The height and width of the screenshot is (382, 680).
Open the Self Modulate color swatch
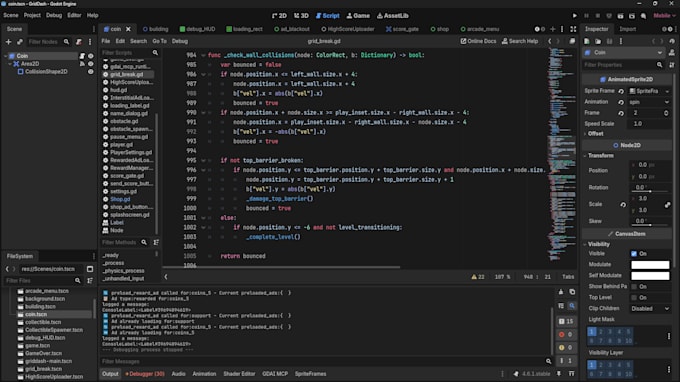coord(650,276)
